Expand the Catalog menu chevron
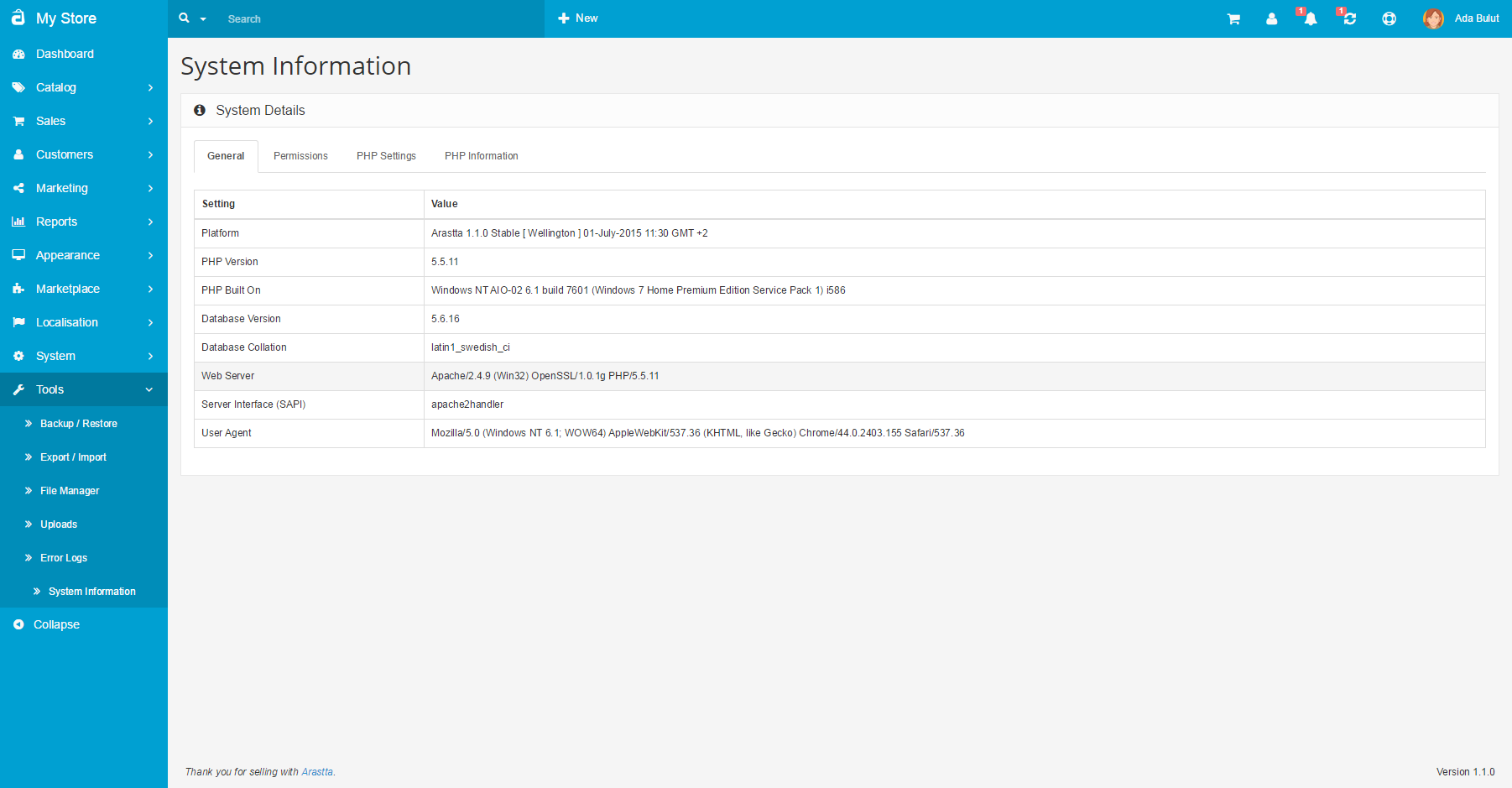This screenshot has width=1512, height=788. [150, 87]
